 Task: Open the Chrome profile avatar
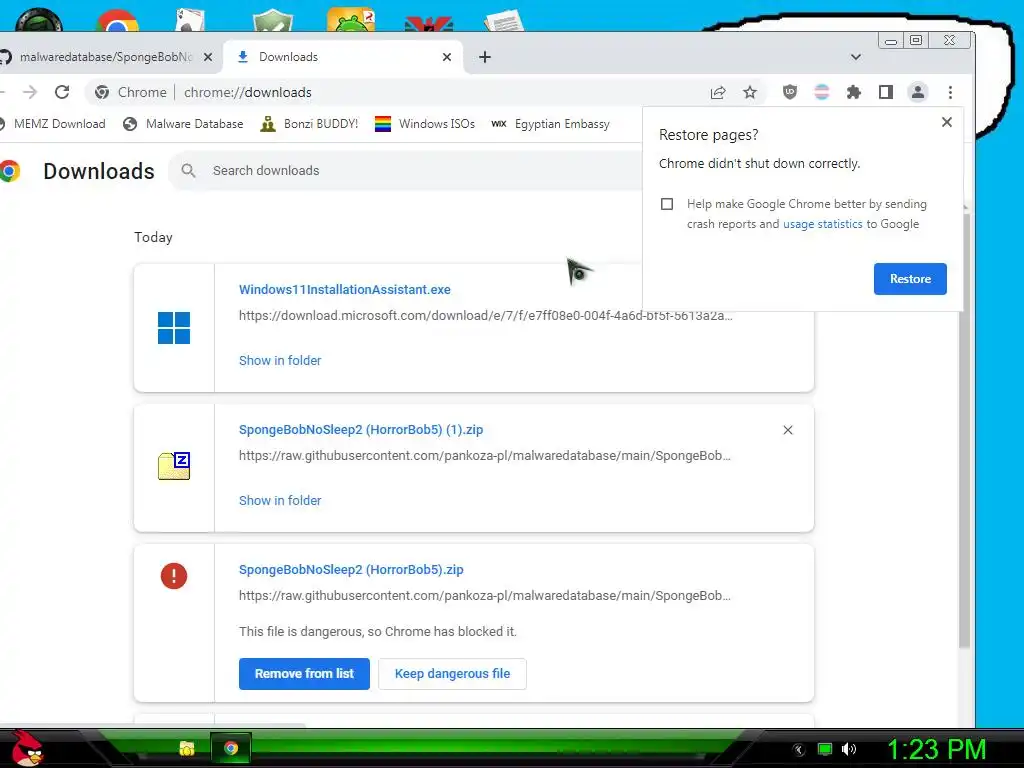point(918,92)
